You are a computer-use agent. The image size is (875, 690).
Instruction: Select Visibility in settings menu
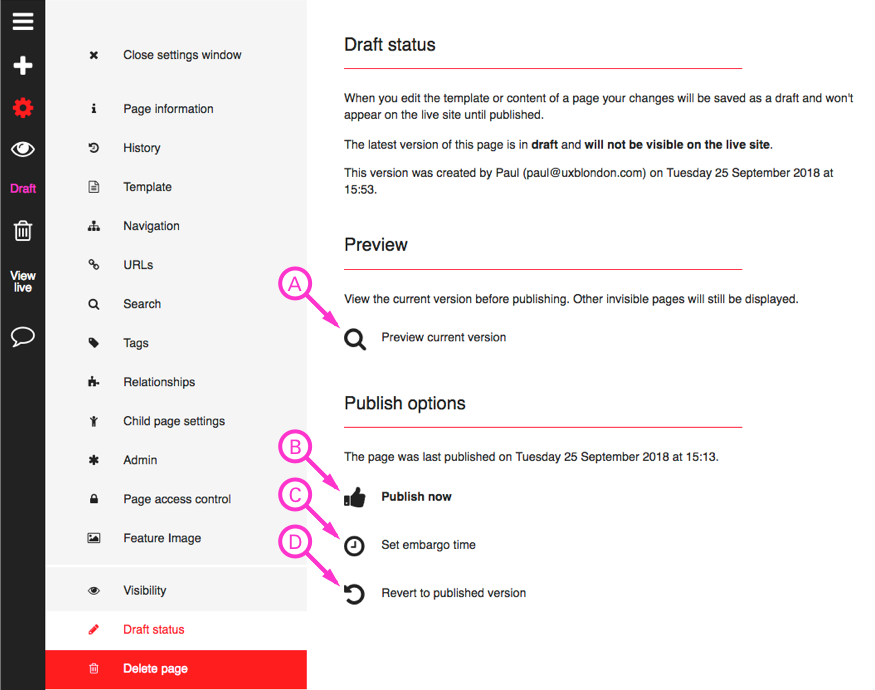point(145,591)
